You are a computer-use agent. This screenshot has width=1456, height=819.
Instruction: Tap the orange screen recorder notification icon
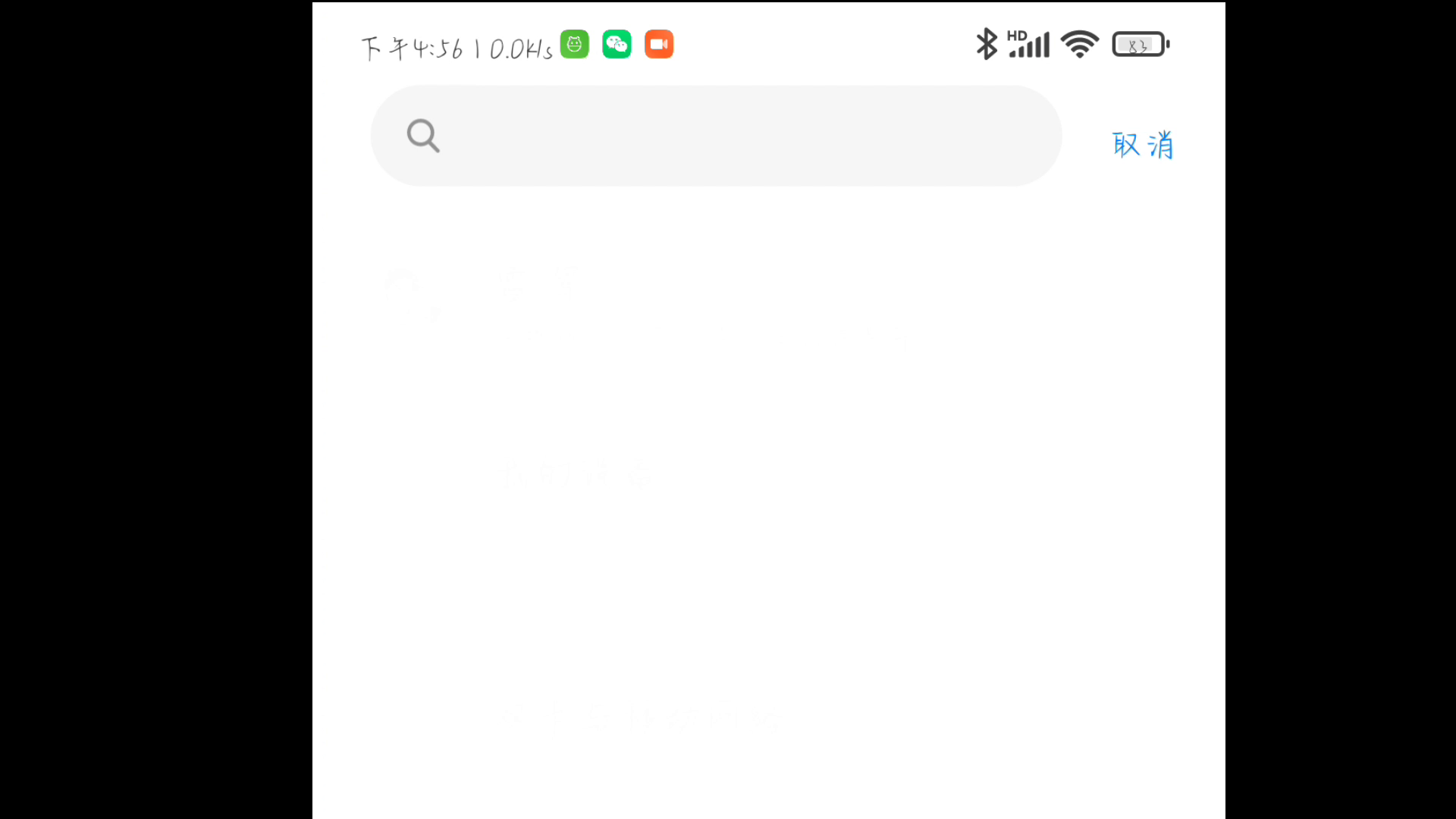[x=659, y=44]
